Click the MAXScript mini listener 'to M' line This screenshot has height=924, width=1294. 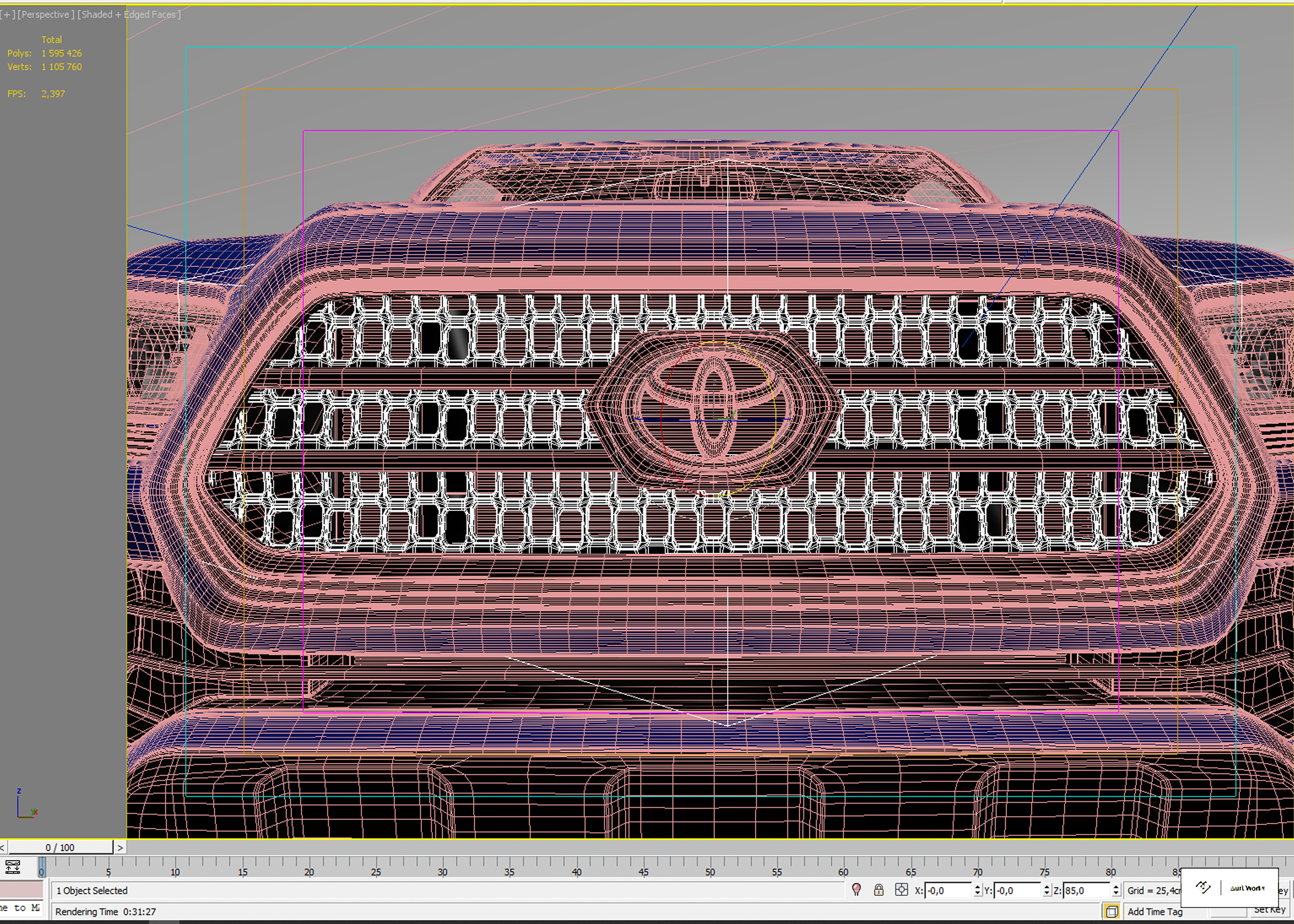tap(22, 907)
